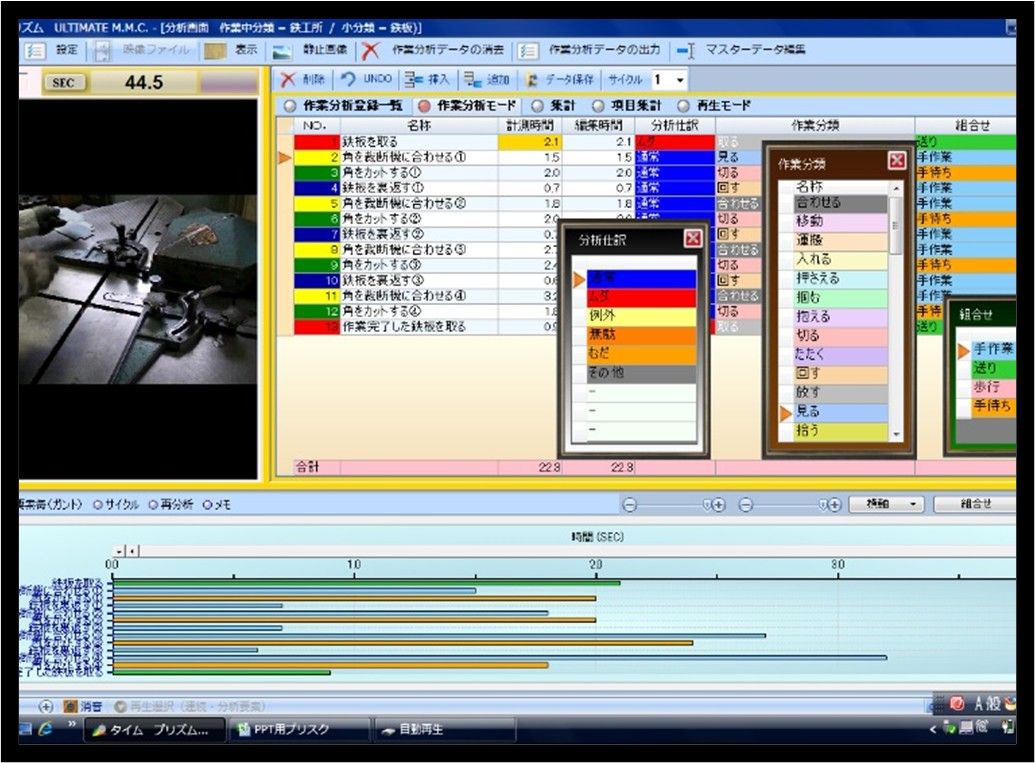Expand taskbar quick launch chevron
Image resolution: width=1035 pixels, height=763 pixels.
72,725
